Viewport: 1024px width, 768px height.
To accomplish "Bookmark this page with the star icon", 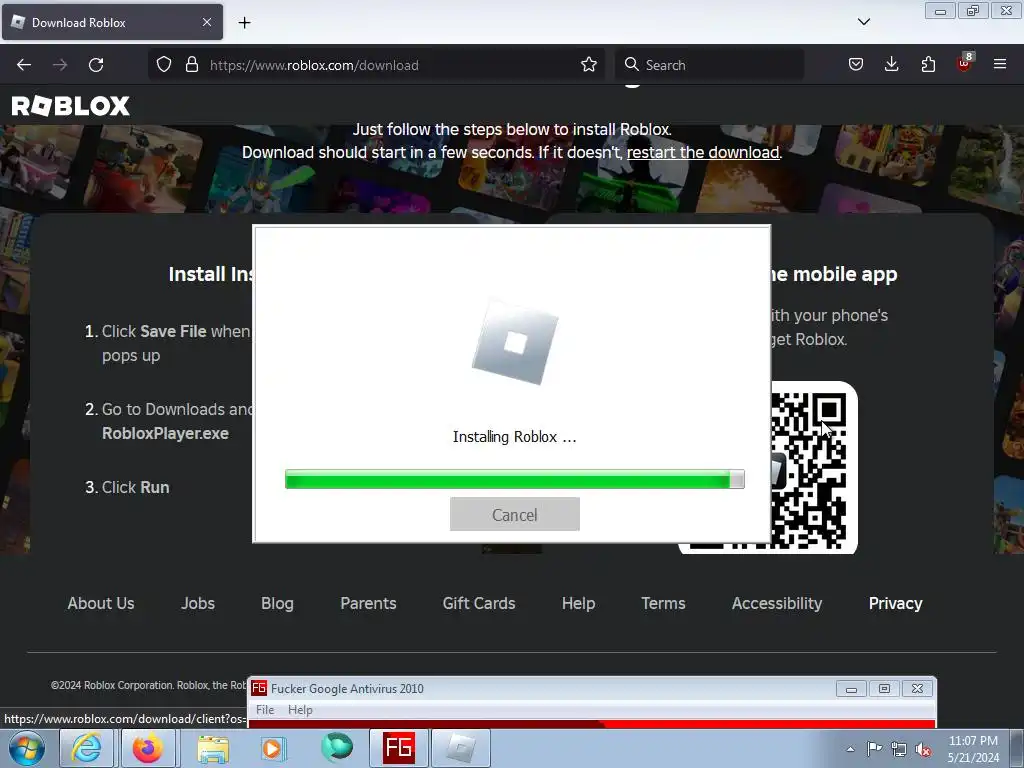I will point(588,65).
